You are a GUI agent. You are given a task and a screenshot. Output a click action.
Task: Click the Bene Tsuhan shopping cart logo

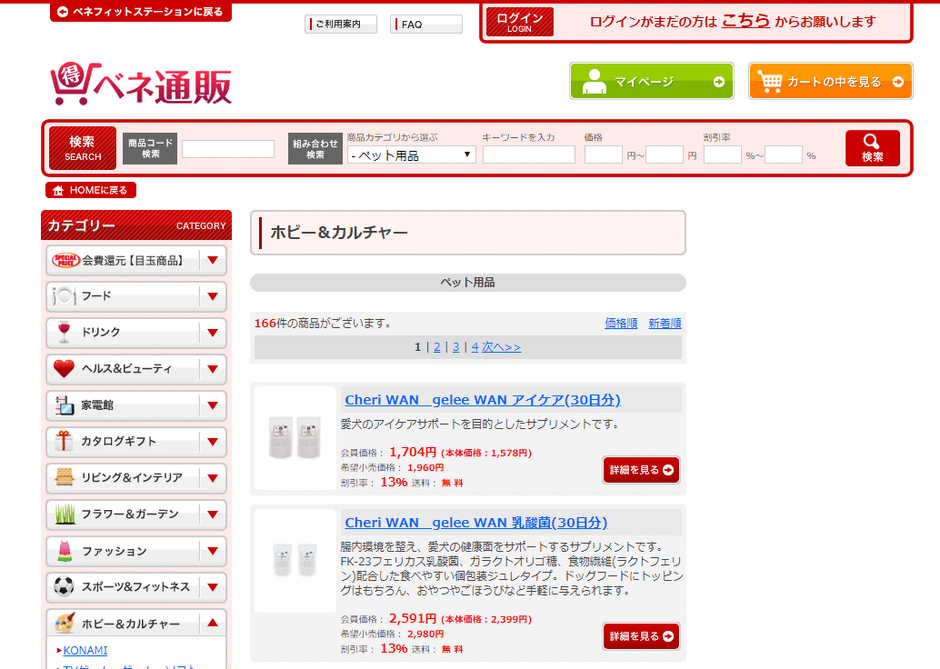(x=141, y=86)
